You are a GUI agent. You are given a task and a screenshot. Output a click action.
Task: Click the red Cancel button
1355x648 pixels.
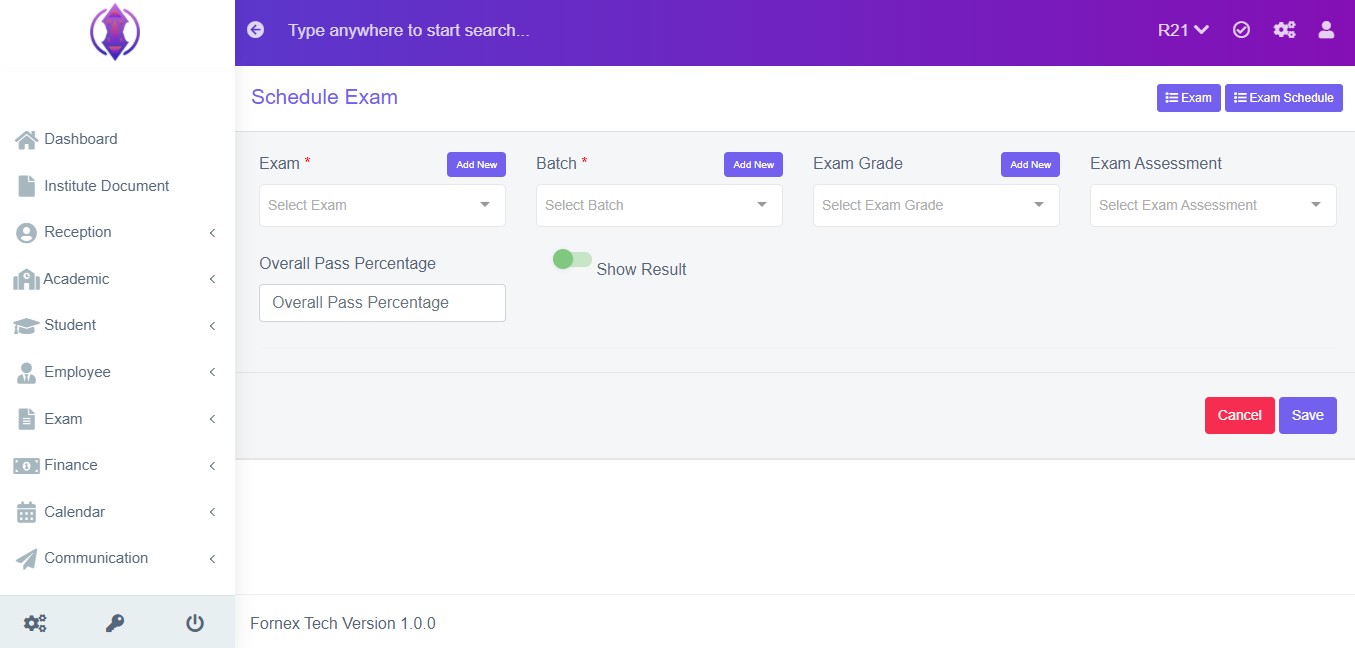click(x=1239, y=415)
